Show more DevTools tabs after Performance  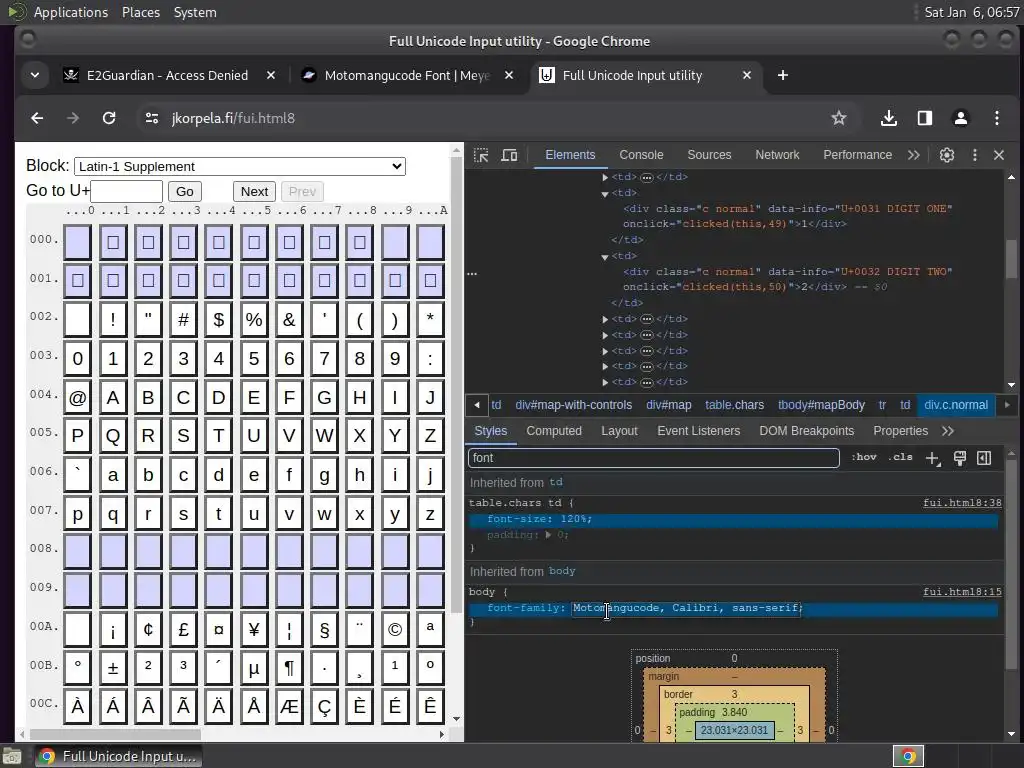(913, 155)
